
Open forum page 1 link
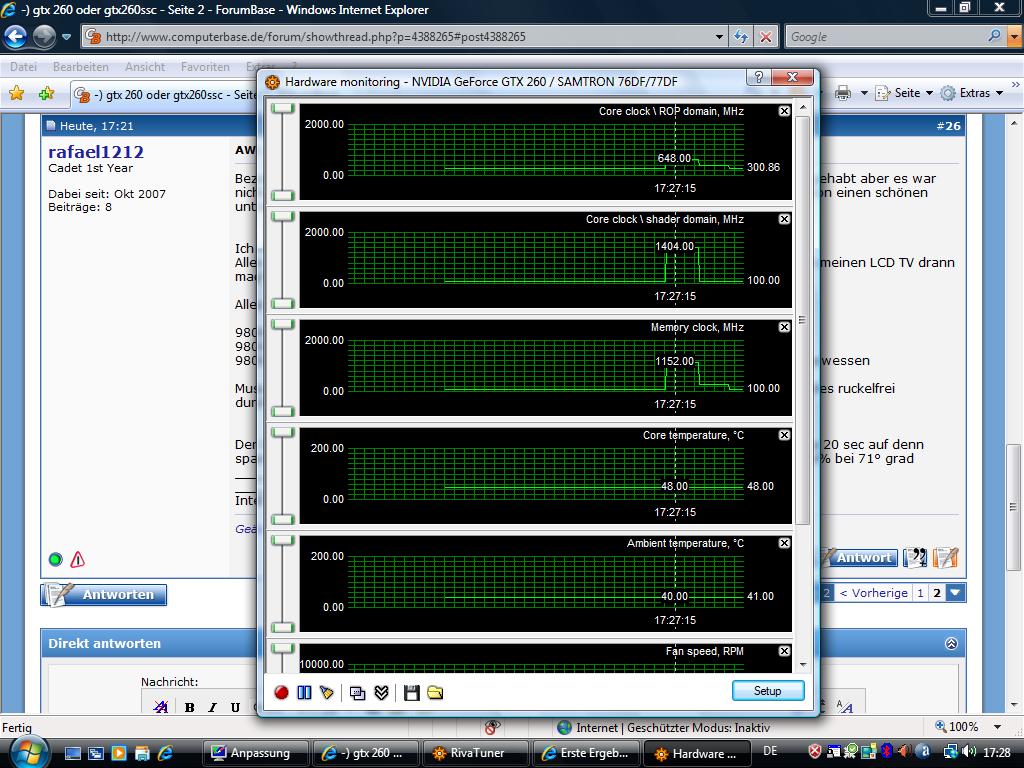pos(920,593)
